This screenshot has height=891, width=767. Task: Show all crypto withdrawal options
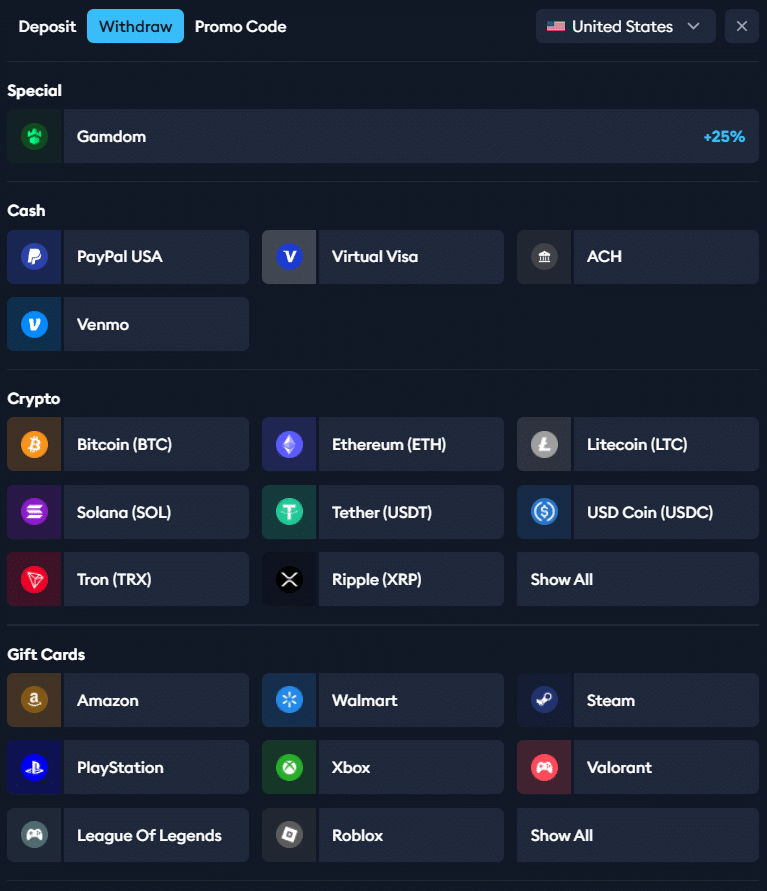[637, 579]
